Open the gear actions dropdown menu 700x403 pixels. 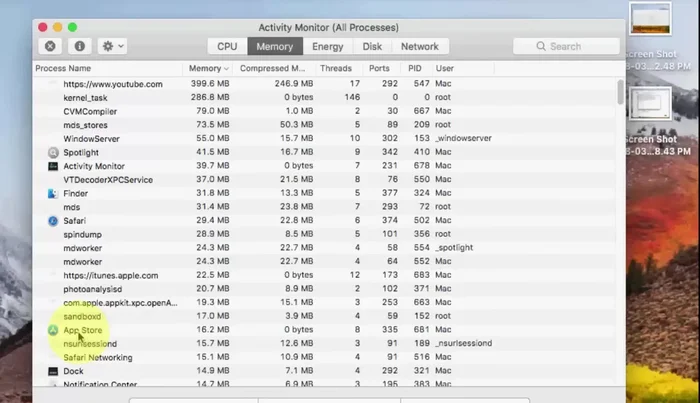click(112, 46)
